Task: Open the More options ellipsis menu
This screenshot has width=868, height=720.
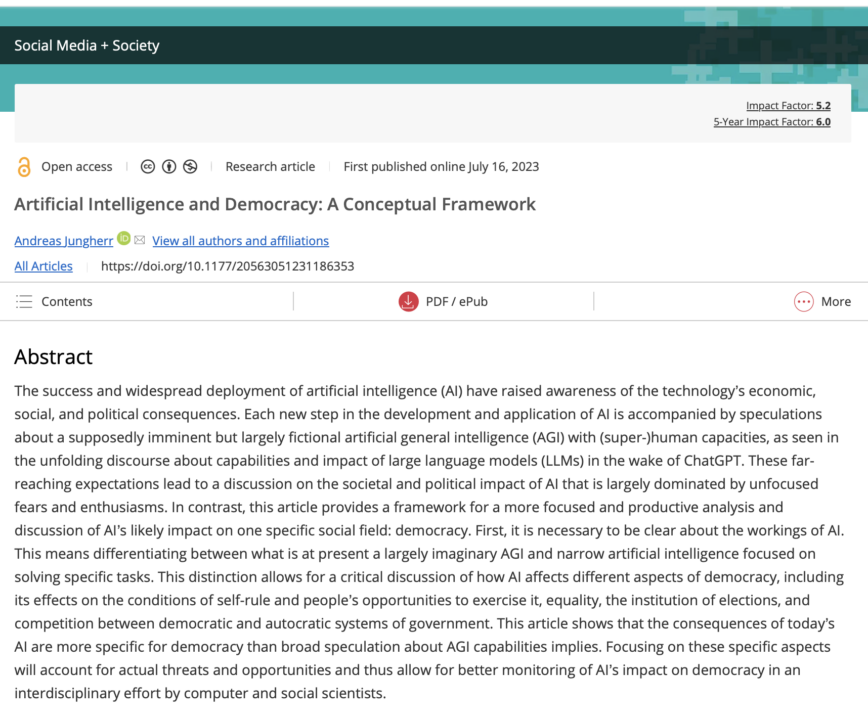Action: pos(803,301)
